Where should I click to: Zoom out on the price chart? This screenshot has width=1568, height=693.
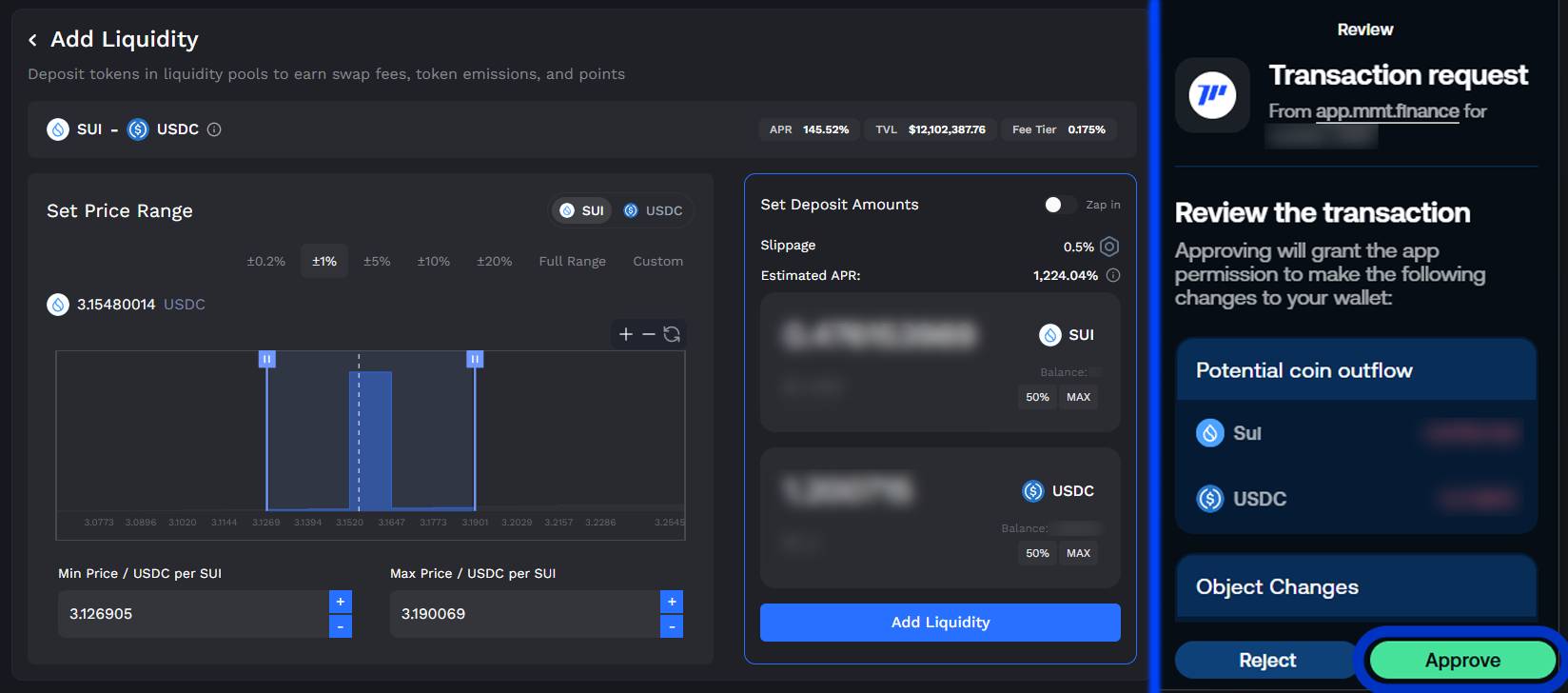[648, 334]
